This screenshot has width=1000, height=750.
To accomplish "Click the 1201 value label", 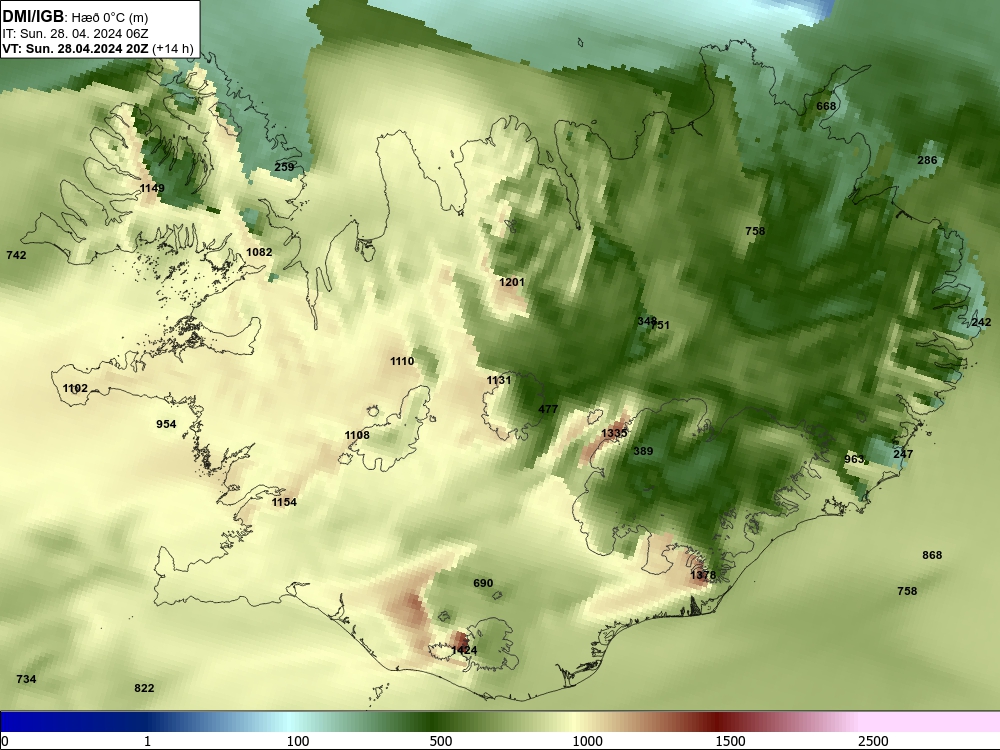I will 512,282.
